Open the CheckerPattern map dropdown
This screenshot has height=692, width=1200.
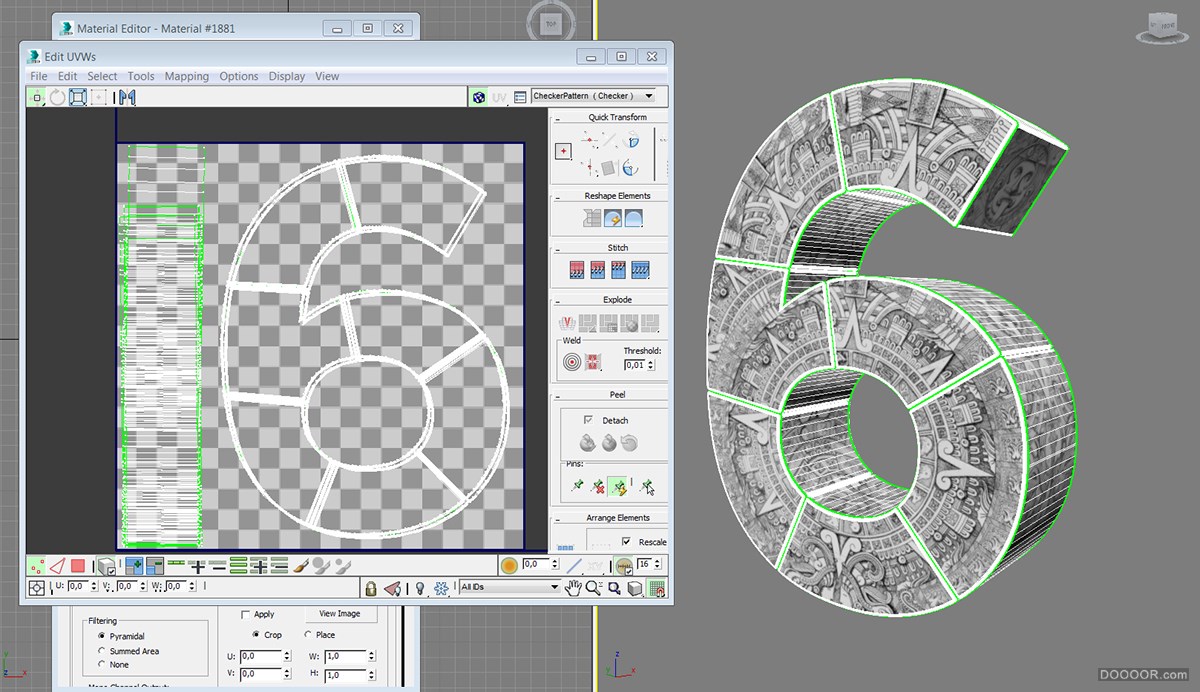point(593,96)
